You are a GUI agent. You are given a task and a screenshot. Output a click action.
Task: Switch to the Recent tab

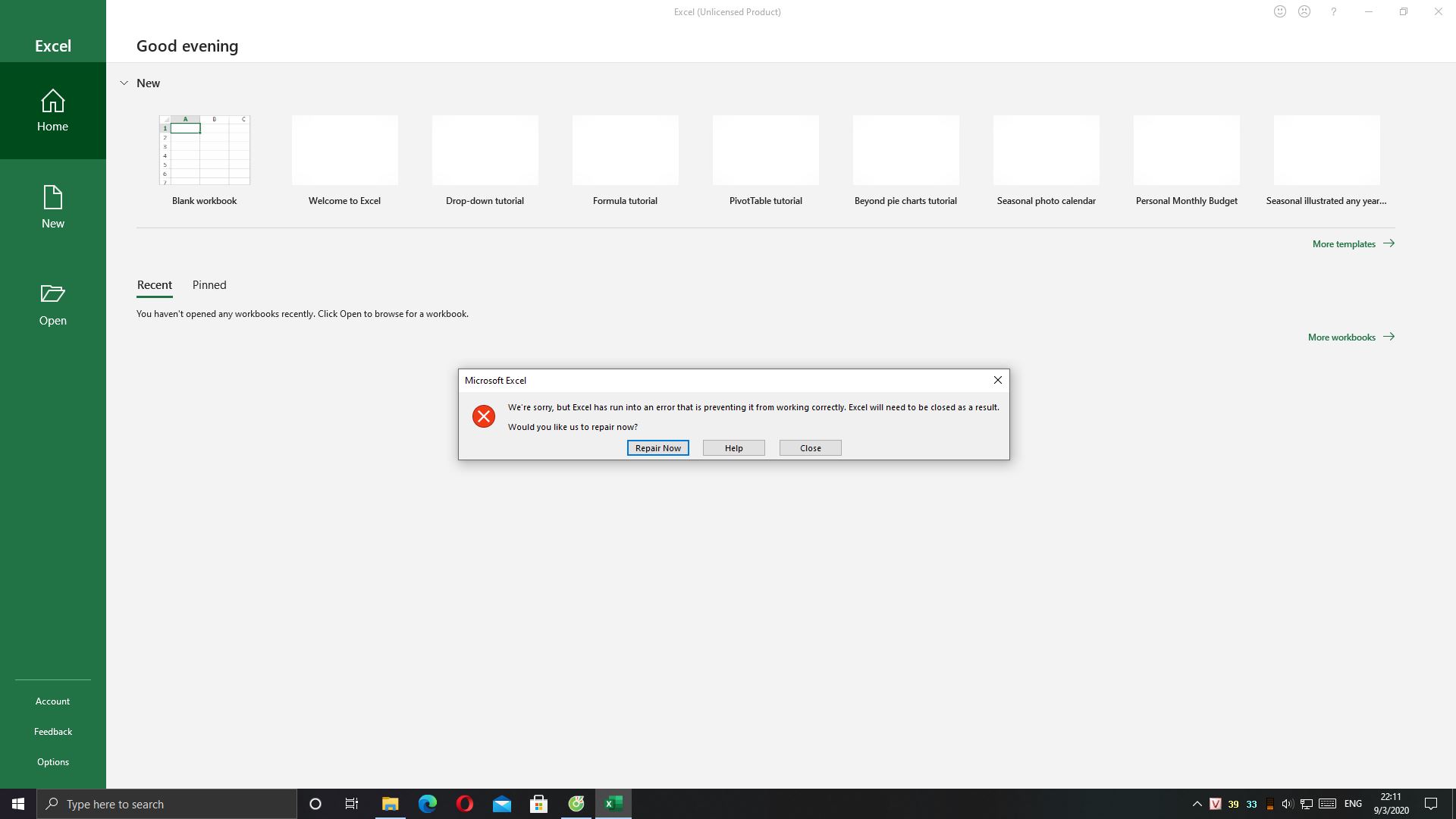click(155, 285)
